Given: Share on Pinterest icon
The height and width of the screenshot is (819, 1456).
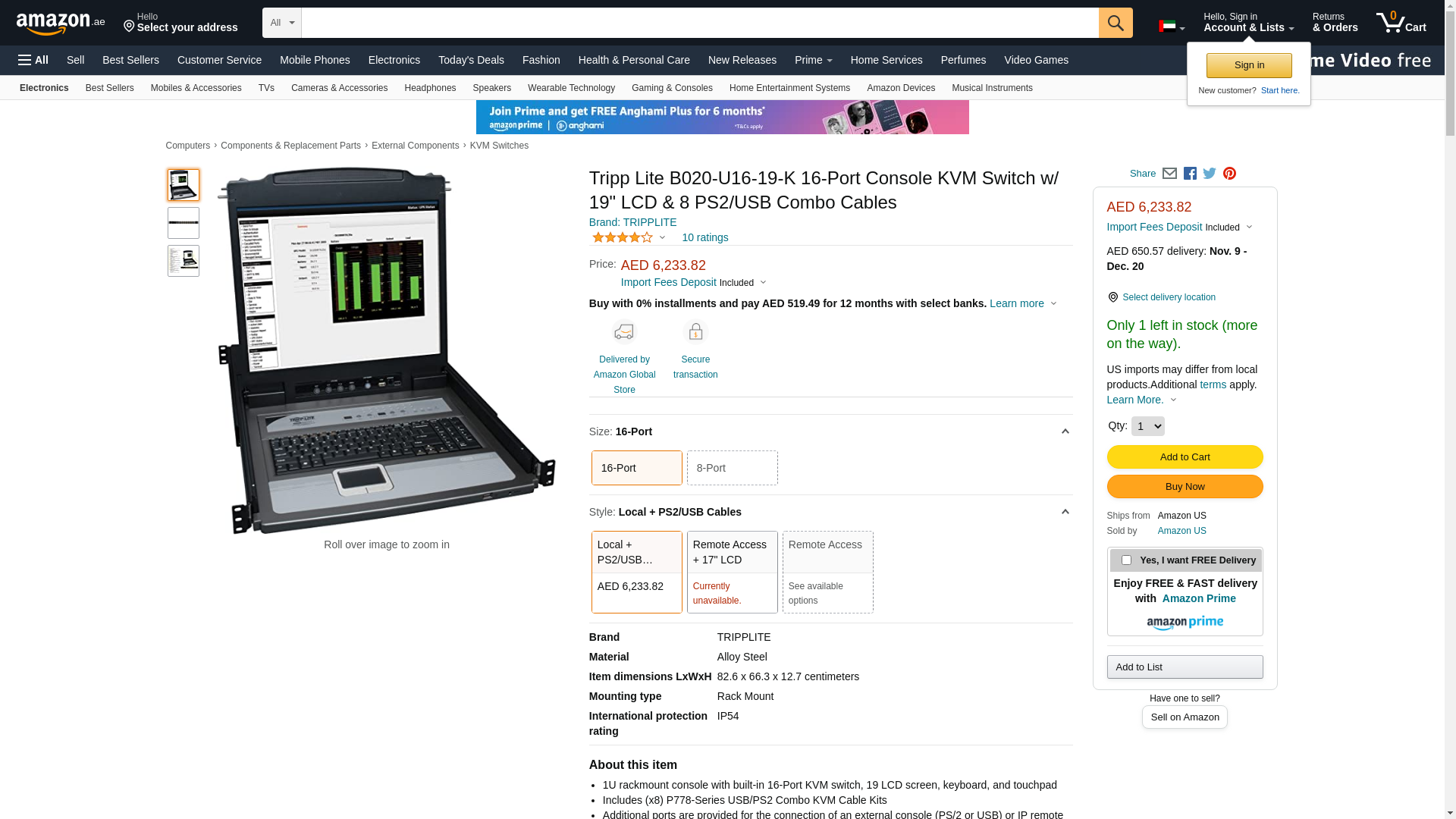Looking at the screenshot, I should (1229, 174).
